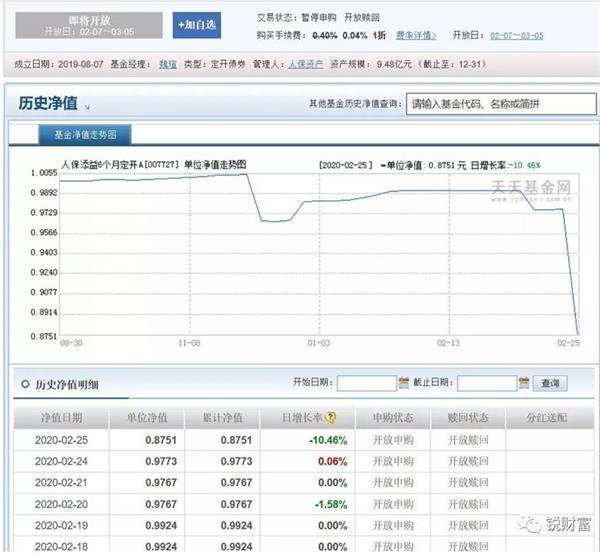
Task: Select date cell 2020-02-20
Action: 61,504
